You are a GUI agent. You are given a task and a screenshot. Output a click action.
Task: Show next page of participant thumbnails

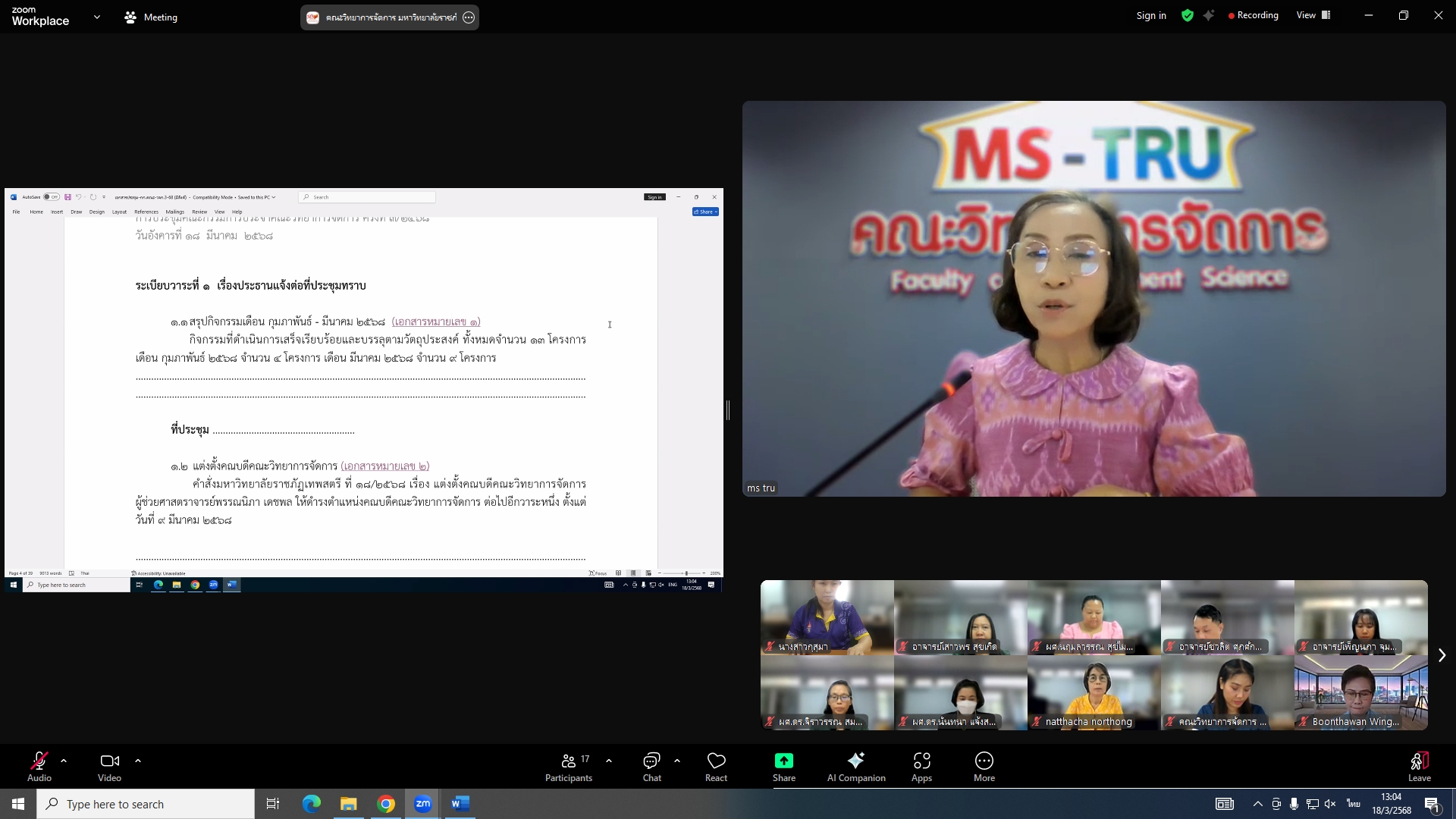point(1442,655)
